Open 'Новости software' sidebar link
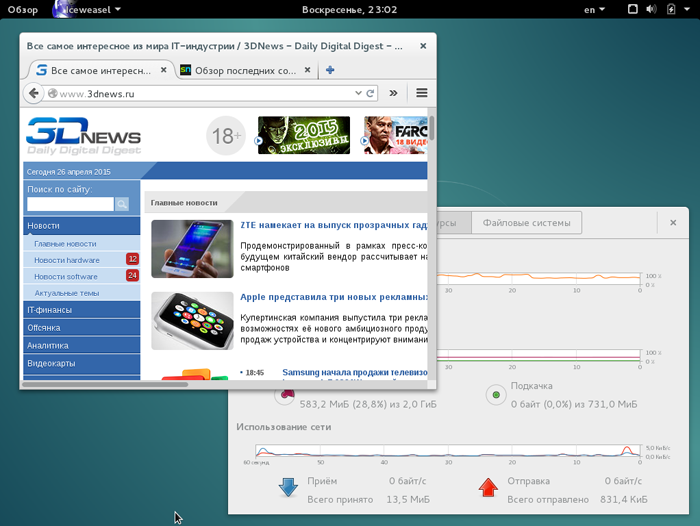 (66, 277)
